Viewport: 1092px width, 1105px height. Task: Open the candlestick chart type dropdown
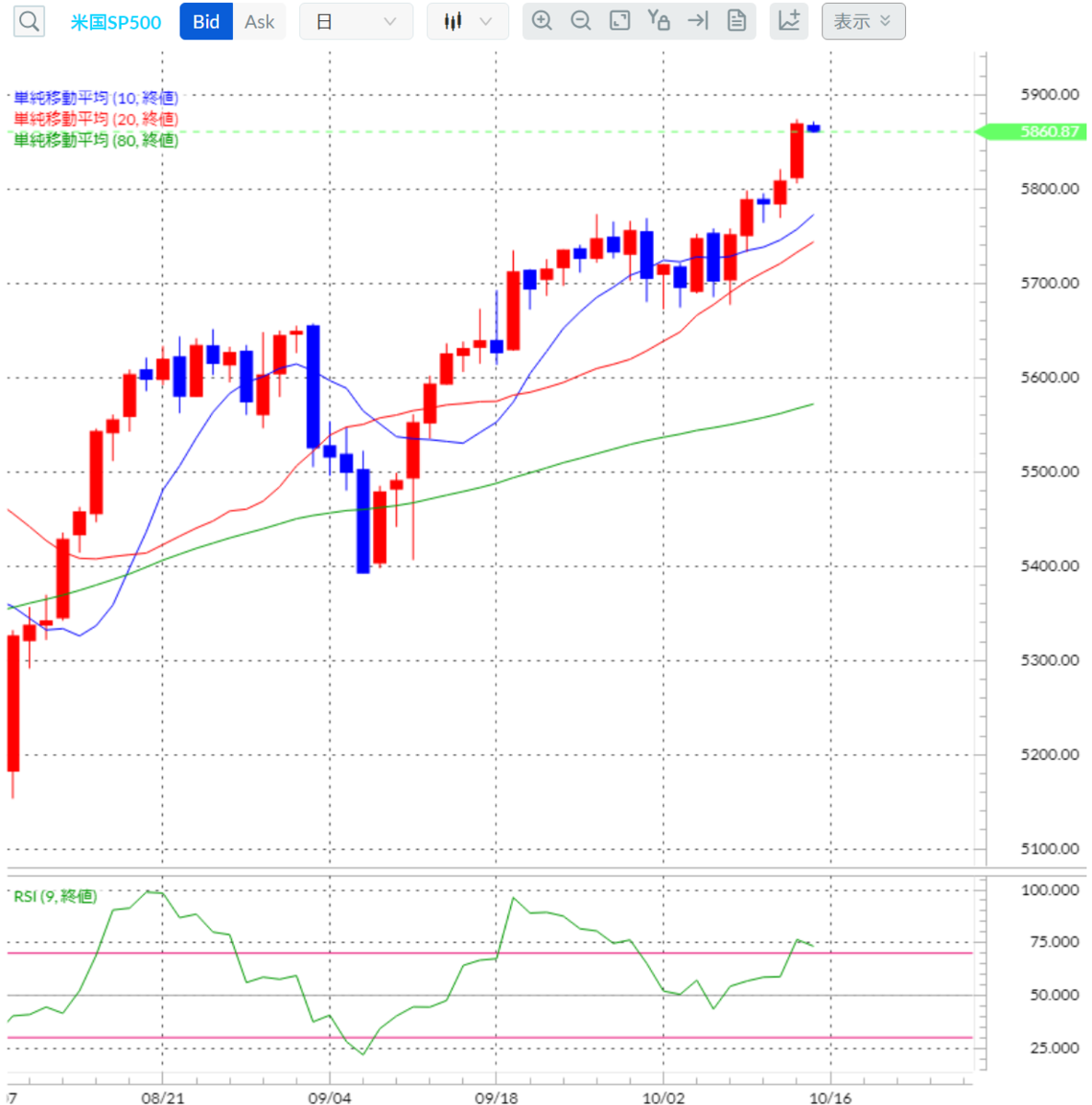(468, 21)
